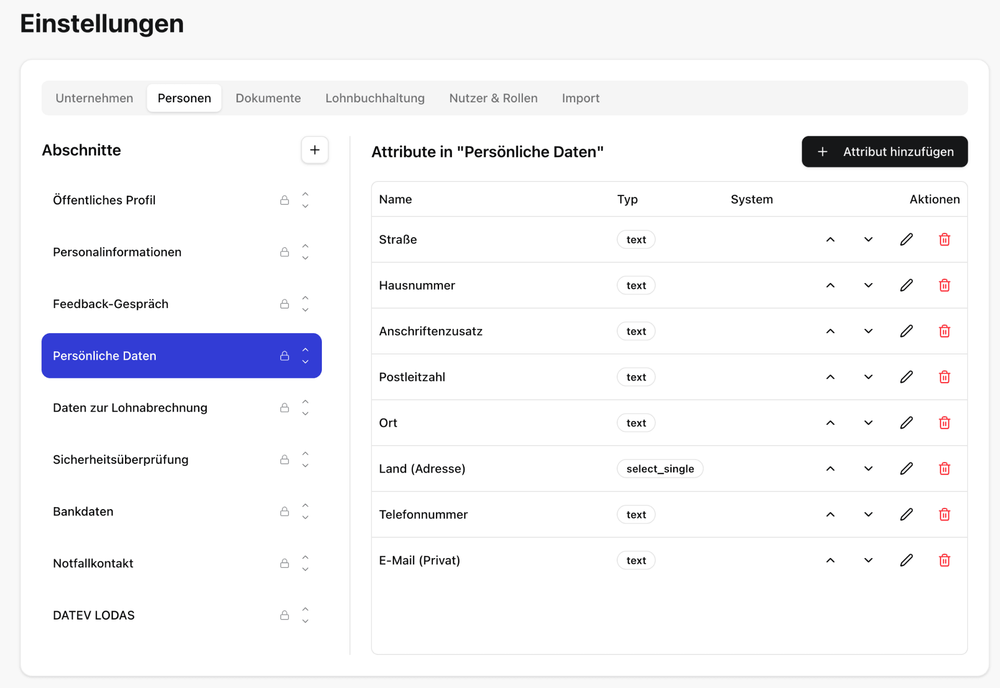Viewport: 1000px width, 688px height.
Task: Add new section with plus icon
Action: [314, 150]
